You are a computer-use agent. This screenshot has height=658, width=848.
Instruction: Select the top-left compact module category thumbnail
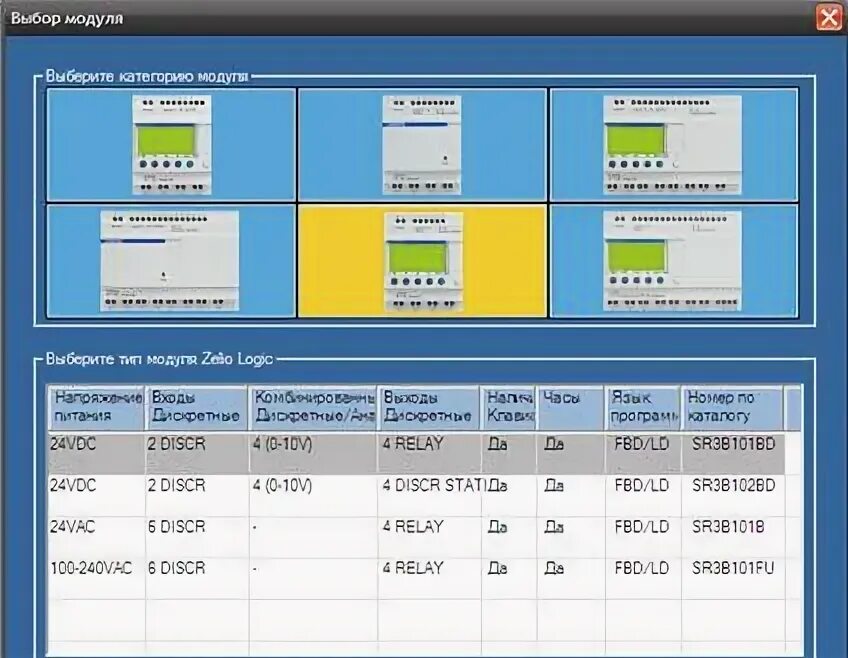point(169,141)
